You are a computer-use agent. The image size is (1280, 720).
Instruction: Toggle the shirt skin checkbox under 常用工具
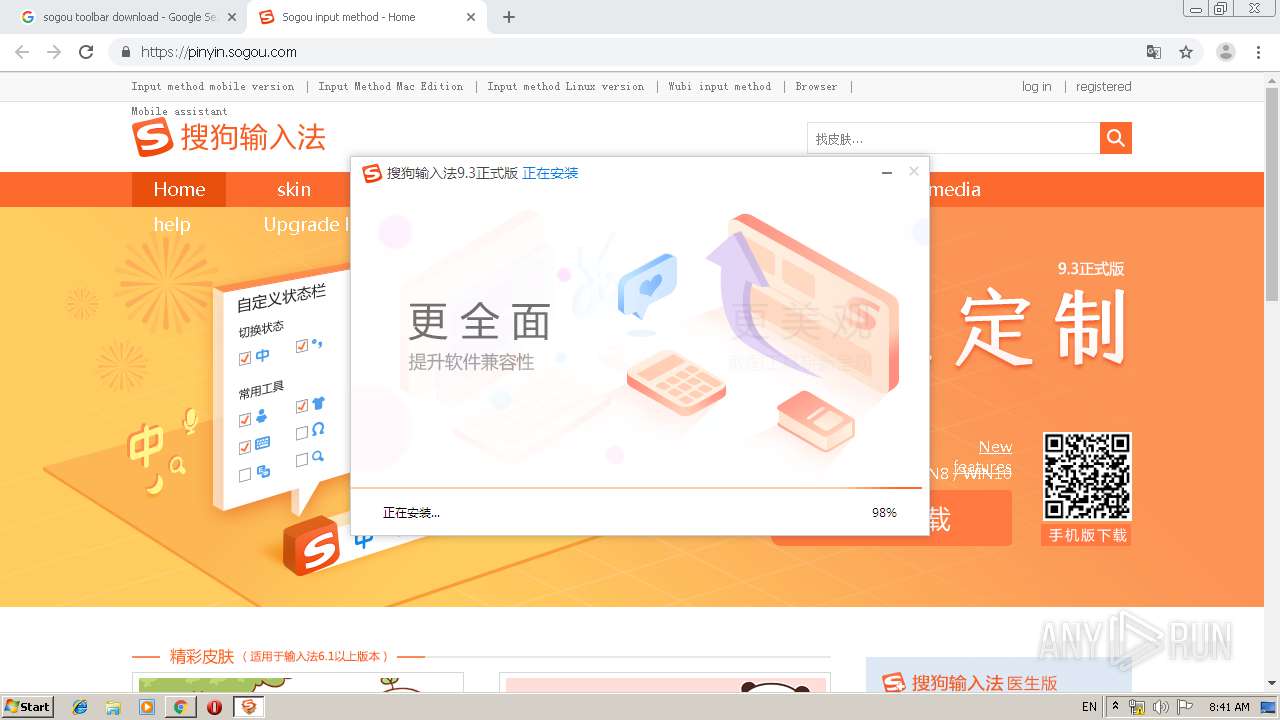click(302, 406)
